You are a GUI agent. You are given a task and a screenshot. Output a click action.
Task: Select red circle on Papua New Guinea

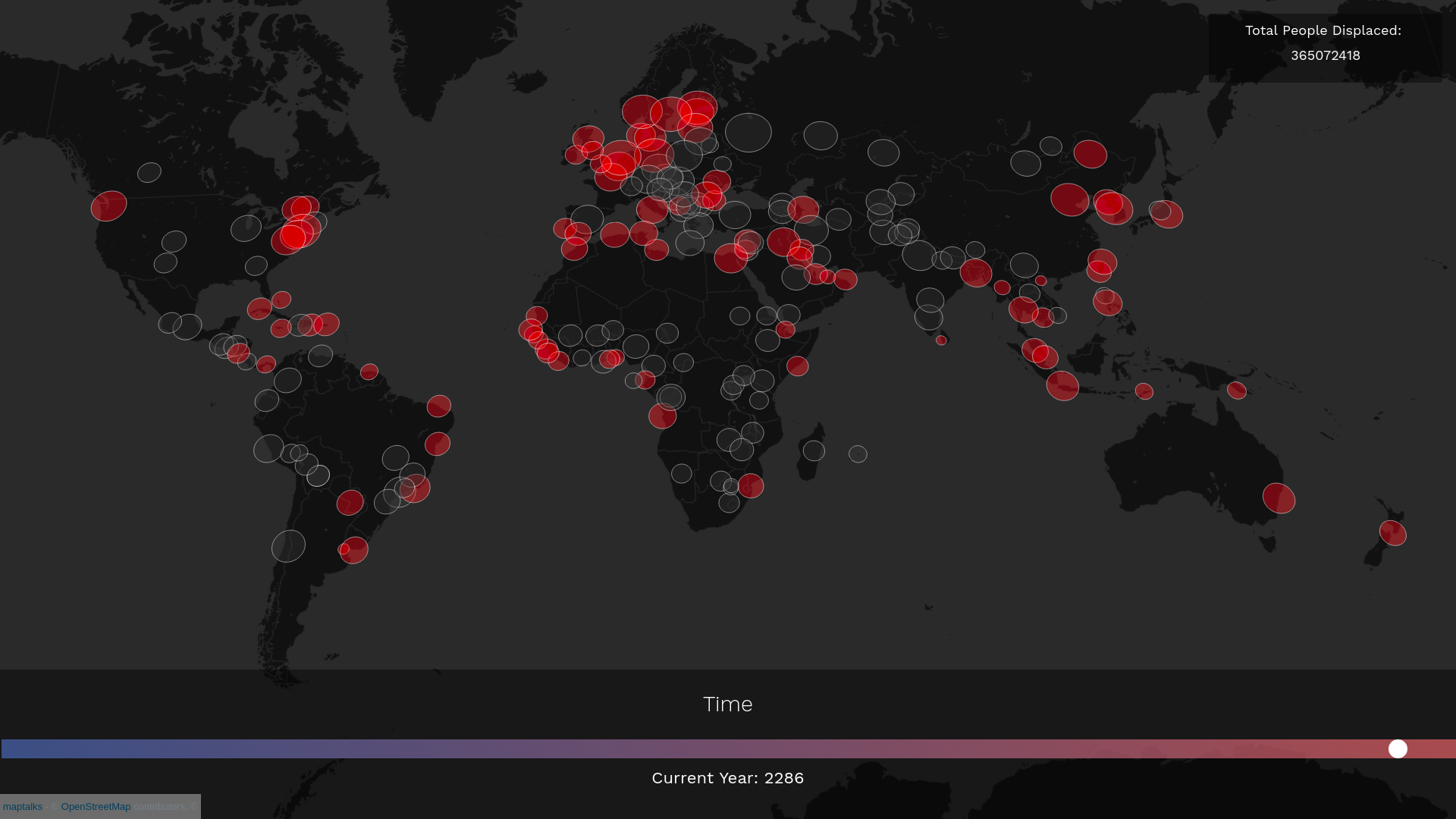click(x=1237, y=391)
